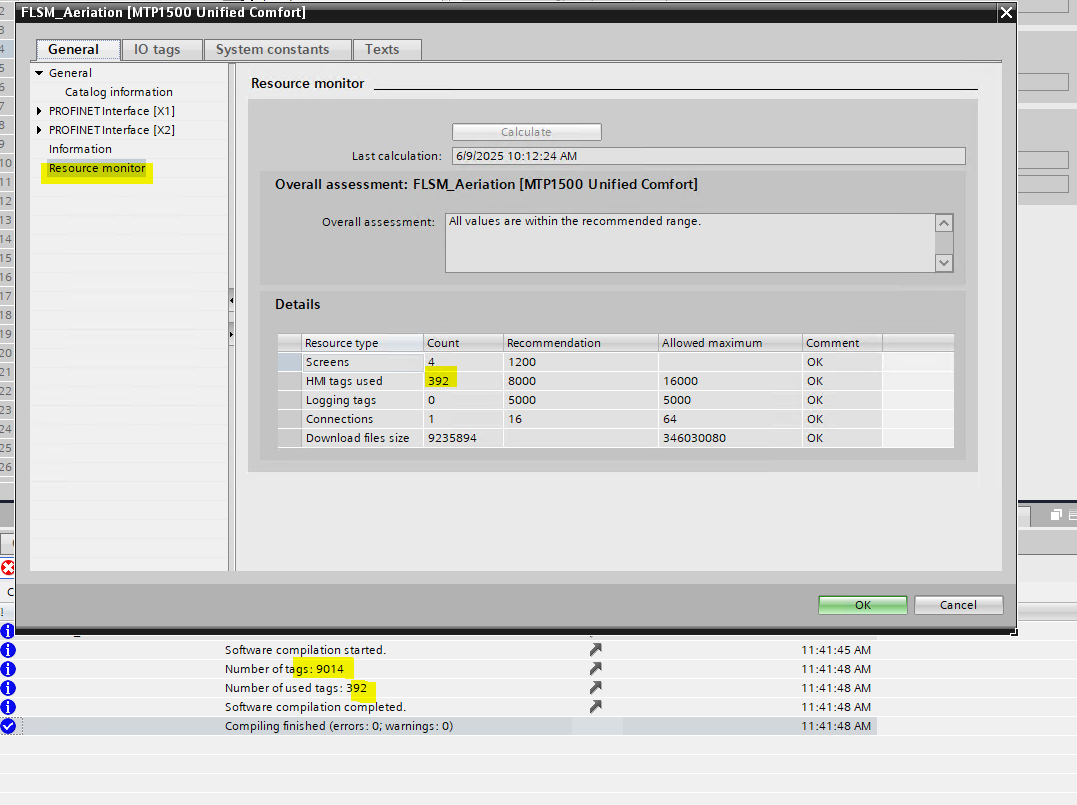
Task: Expand PROFINET Interface [X2] node
Action: coord(39,130)
